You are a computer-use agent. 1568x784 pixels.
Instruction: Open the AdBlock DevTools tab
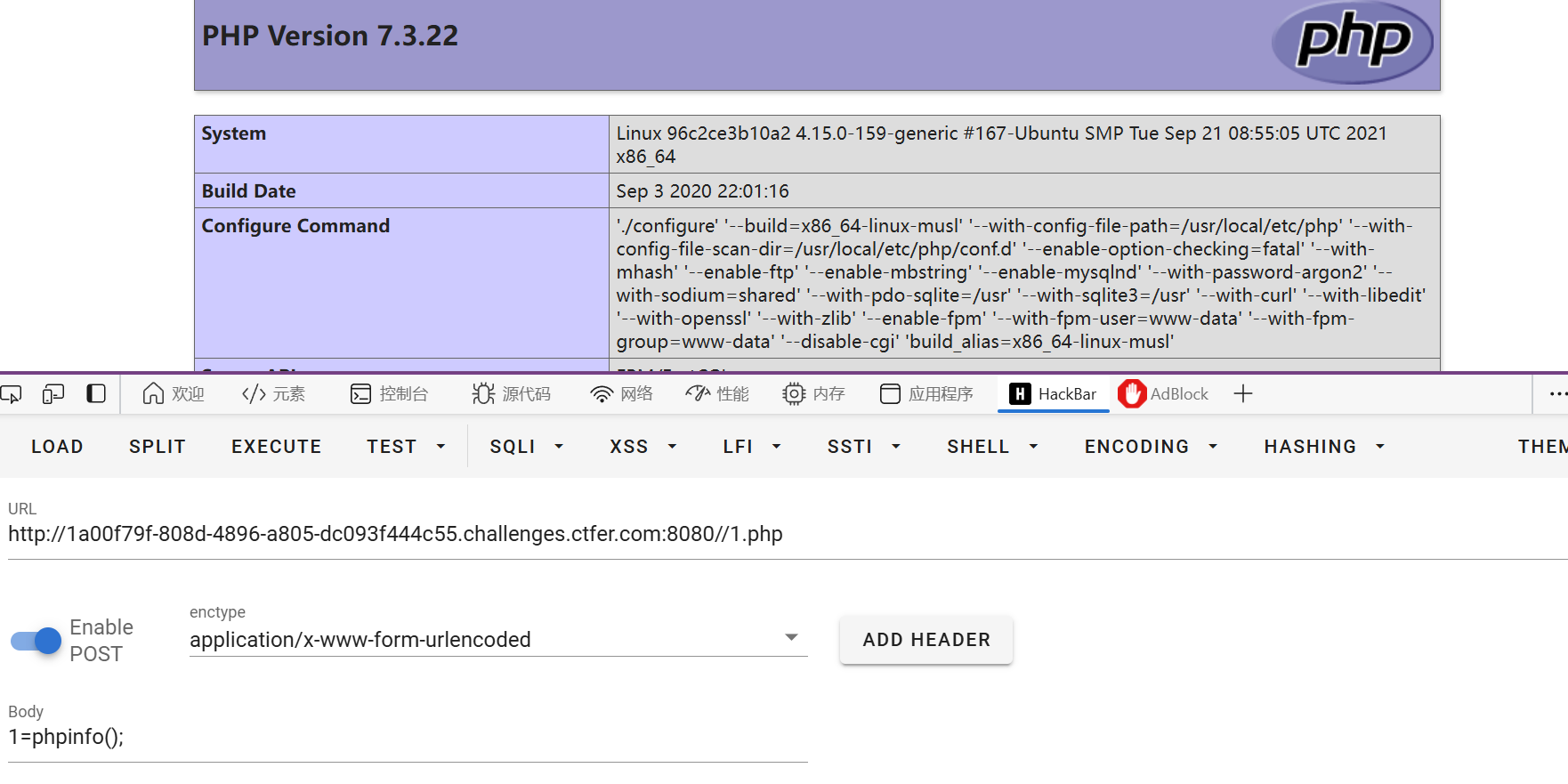coord(1164,393)
